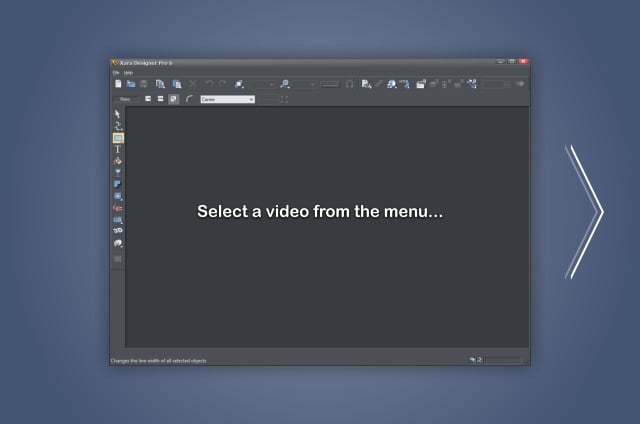640x424 pixels.
Task: Click the Copy icon in the toolbar
Action: point(160,84)
